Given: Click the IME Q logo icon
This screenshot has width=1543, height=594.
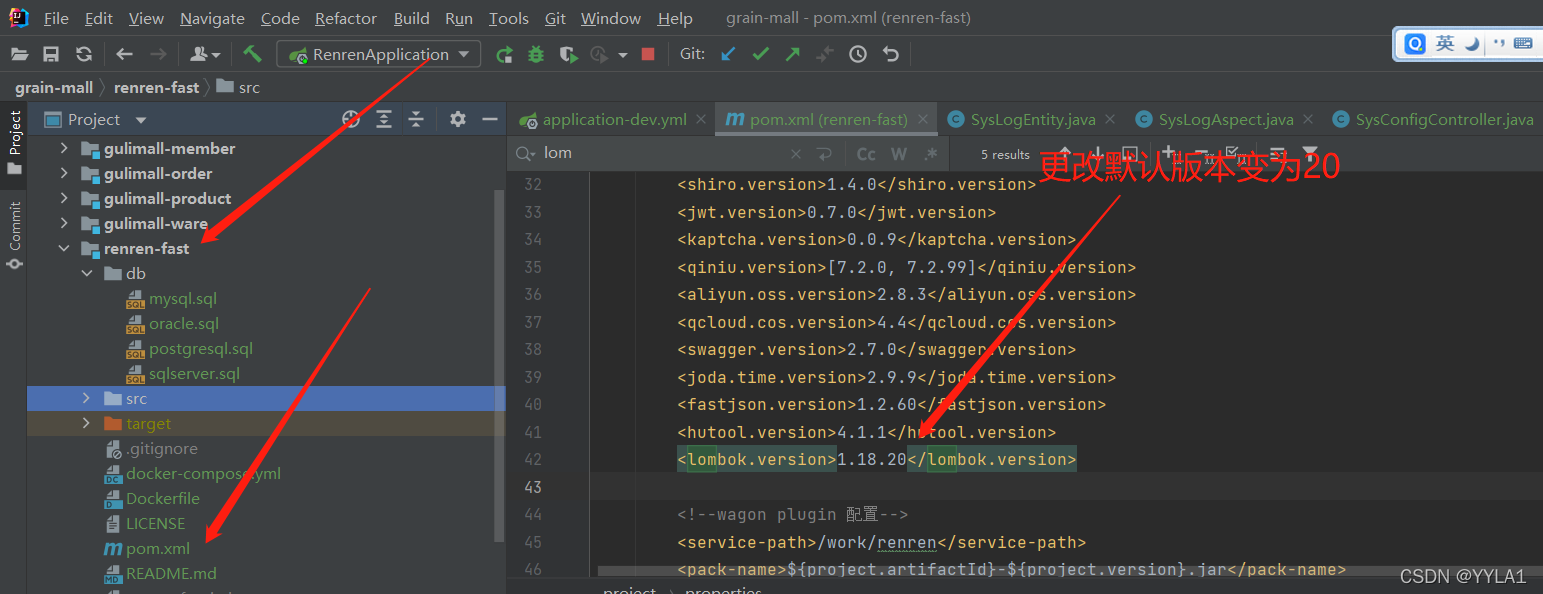Looking at the screenshot, I should coord(1415,43).
